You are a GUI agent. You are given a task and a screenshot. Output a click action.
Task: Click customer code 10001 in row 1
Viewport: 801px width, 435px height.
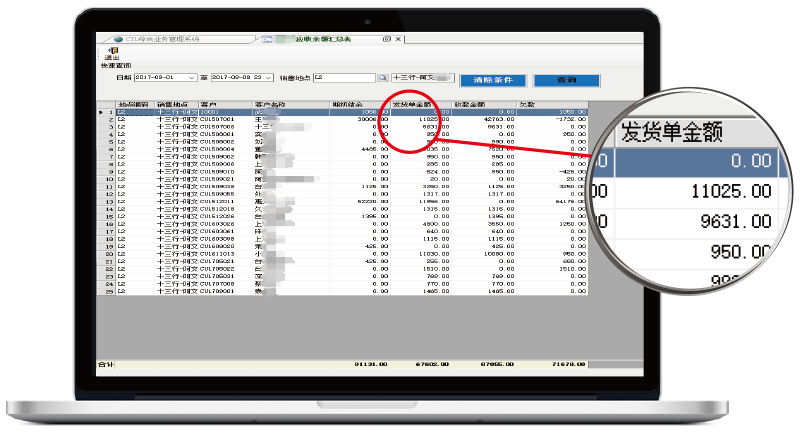pos(209,112)
